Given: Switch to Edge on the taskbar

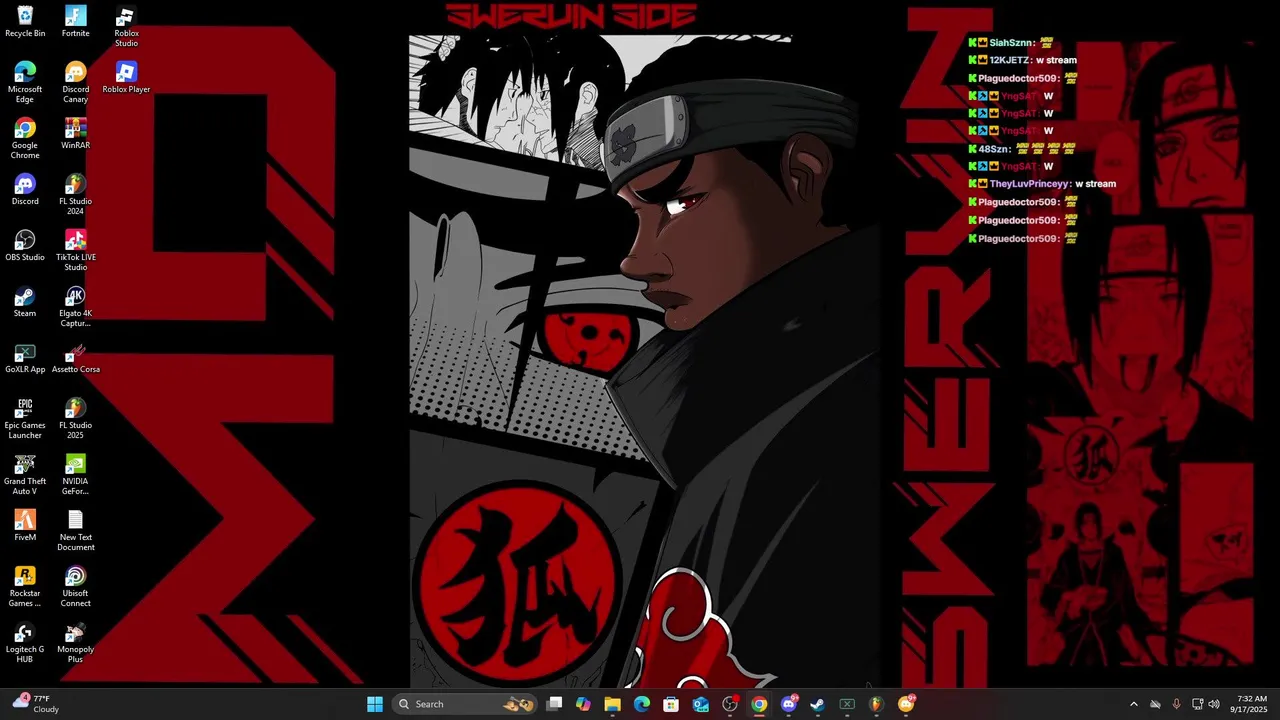Looking at the screenshot, I should (642, 704).
